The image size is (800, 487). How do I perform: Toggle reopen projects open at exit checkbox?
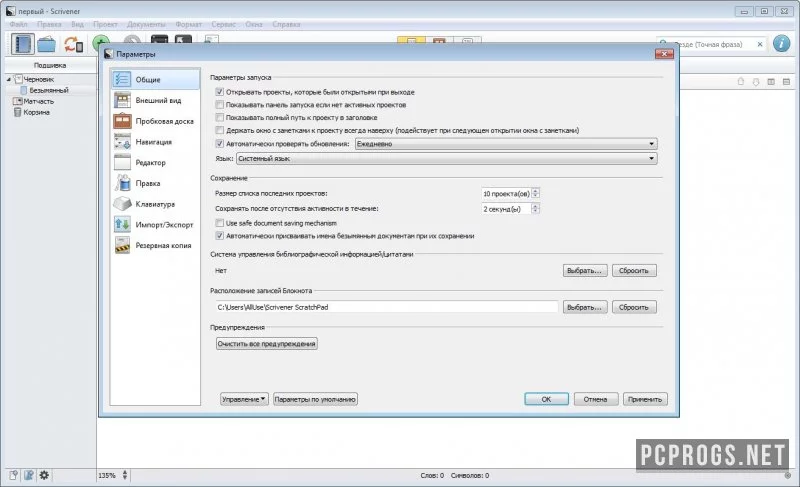(x=219, y=92)
